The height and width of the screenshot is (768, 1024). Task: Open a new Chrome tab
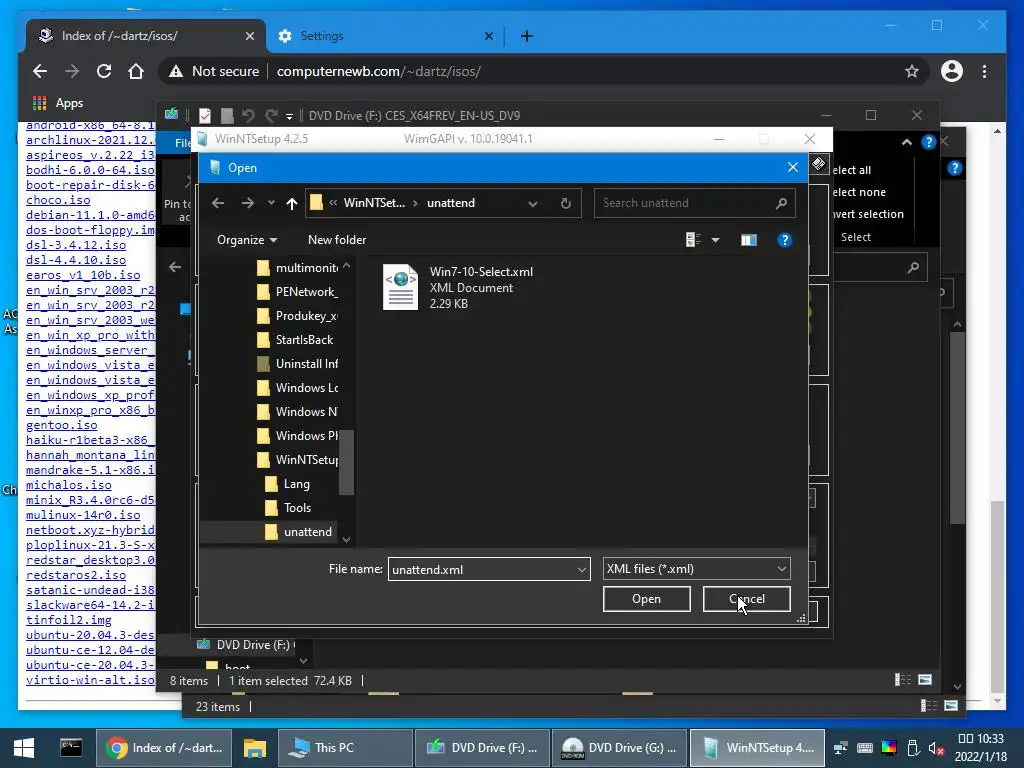526,36
